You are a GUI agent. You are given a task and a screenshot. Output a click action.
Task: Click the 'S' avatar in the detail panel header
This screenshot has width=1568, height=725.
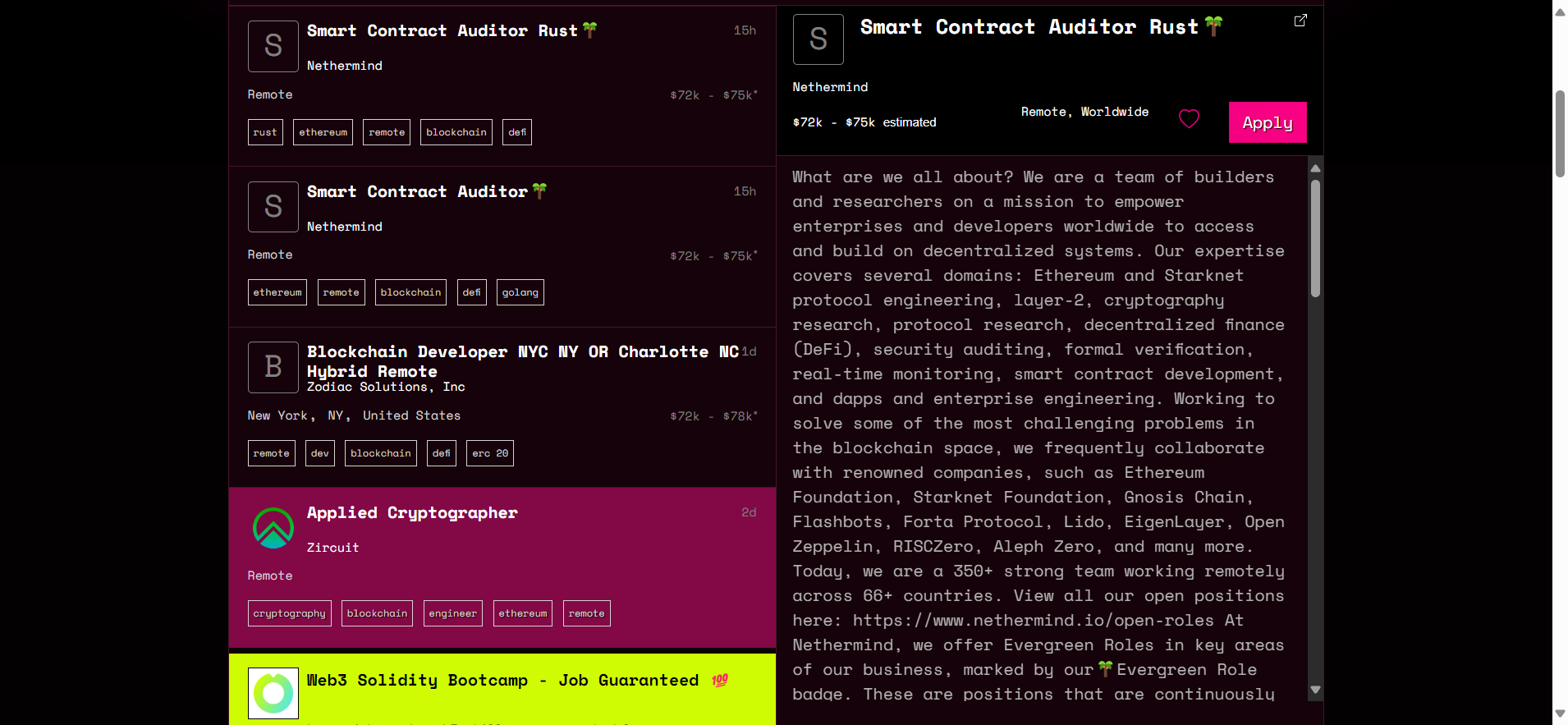[x=818, y=39]
